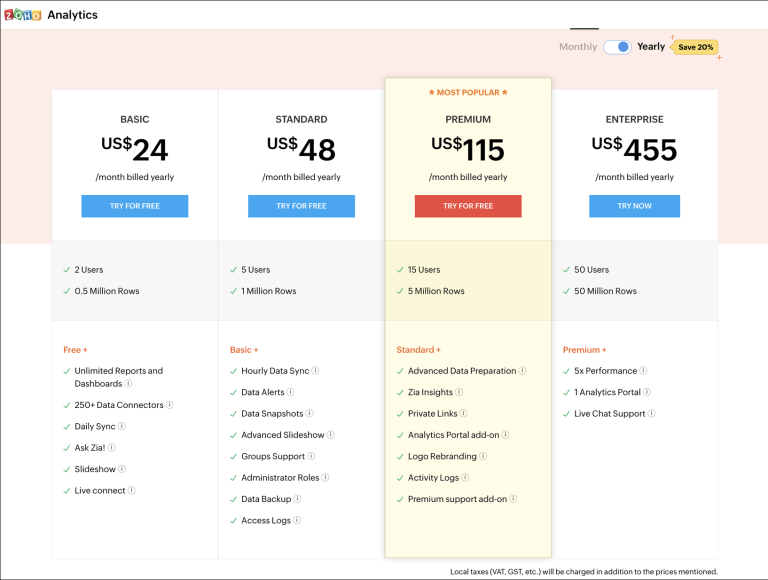Click '5 Users' in Standard plan
The height and width of the screenshot is (580, 768).
256,269
